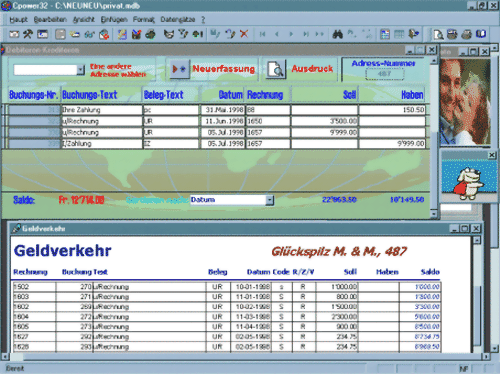The width and height of the screenshot is (500, 374).
Task: Select the 'I/Zahlung' booking text cell
Action: point(102,144)
